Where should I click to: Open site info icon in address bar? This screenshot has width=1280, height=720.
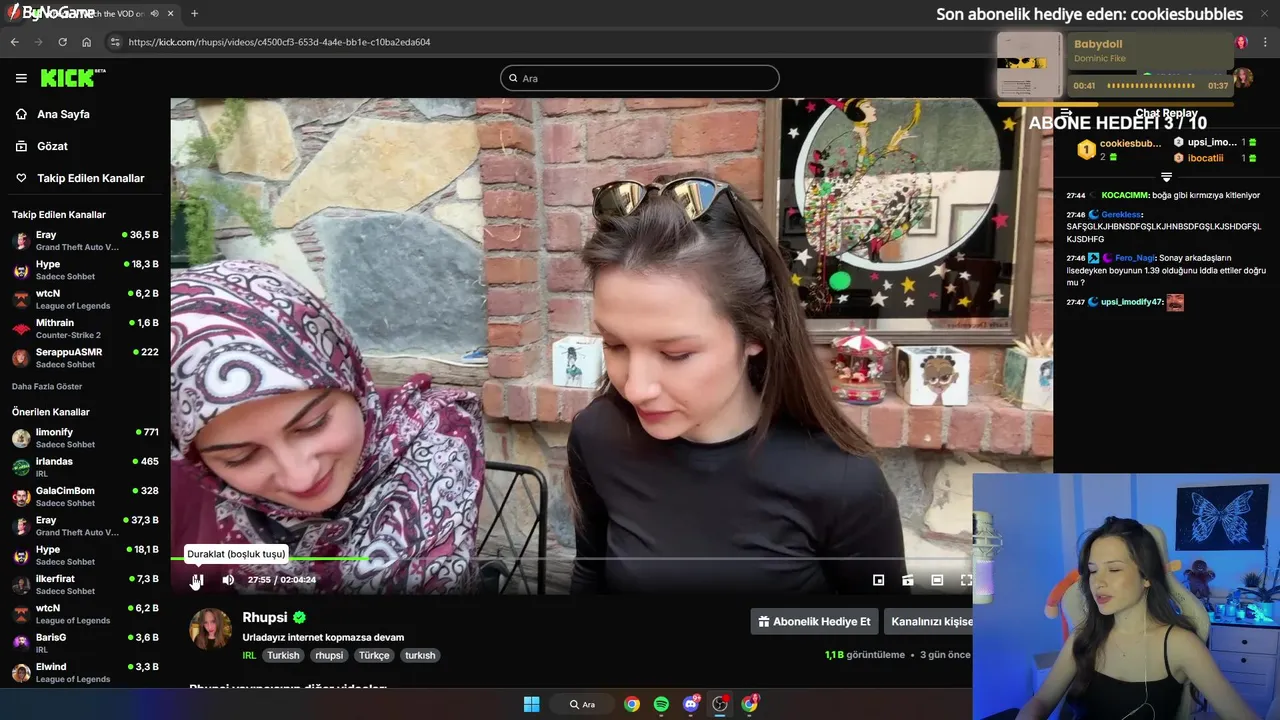coord(115,42)
